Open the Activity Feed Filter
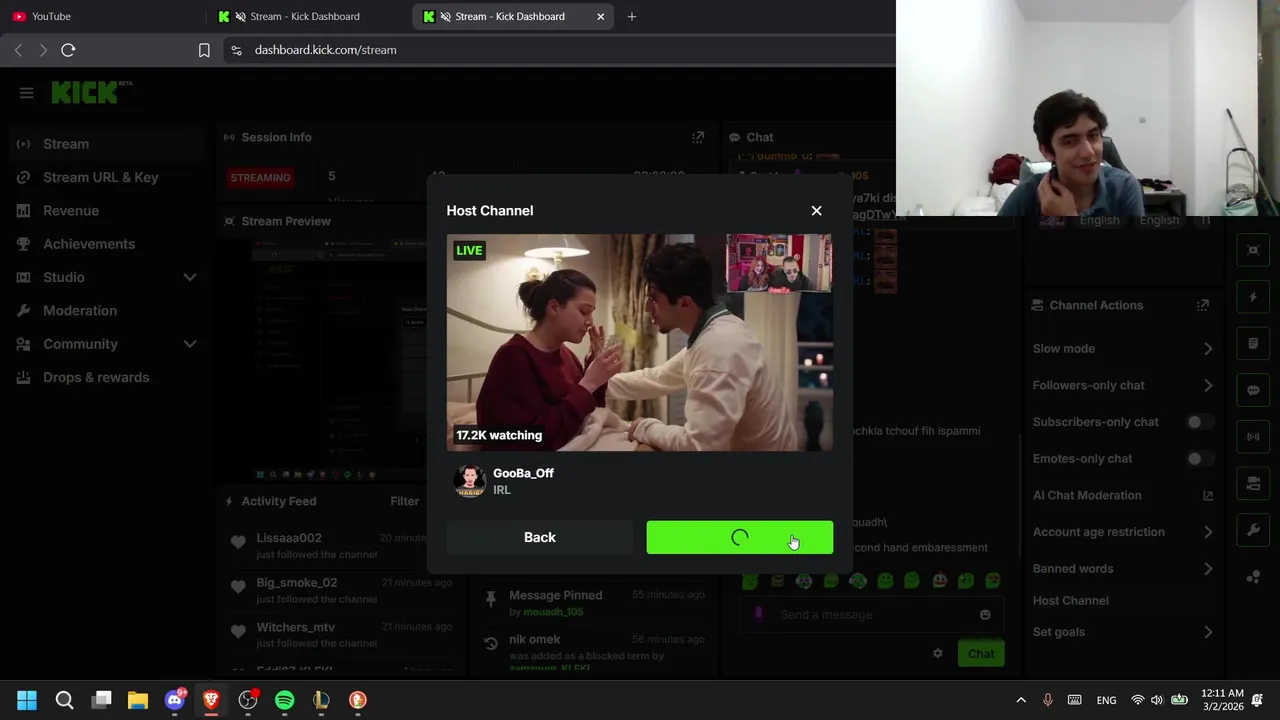1280x720 pixels. (404, 501)
